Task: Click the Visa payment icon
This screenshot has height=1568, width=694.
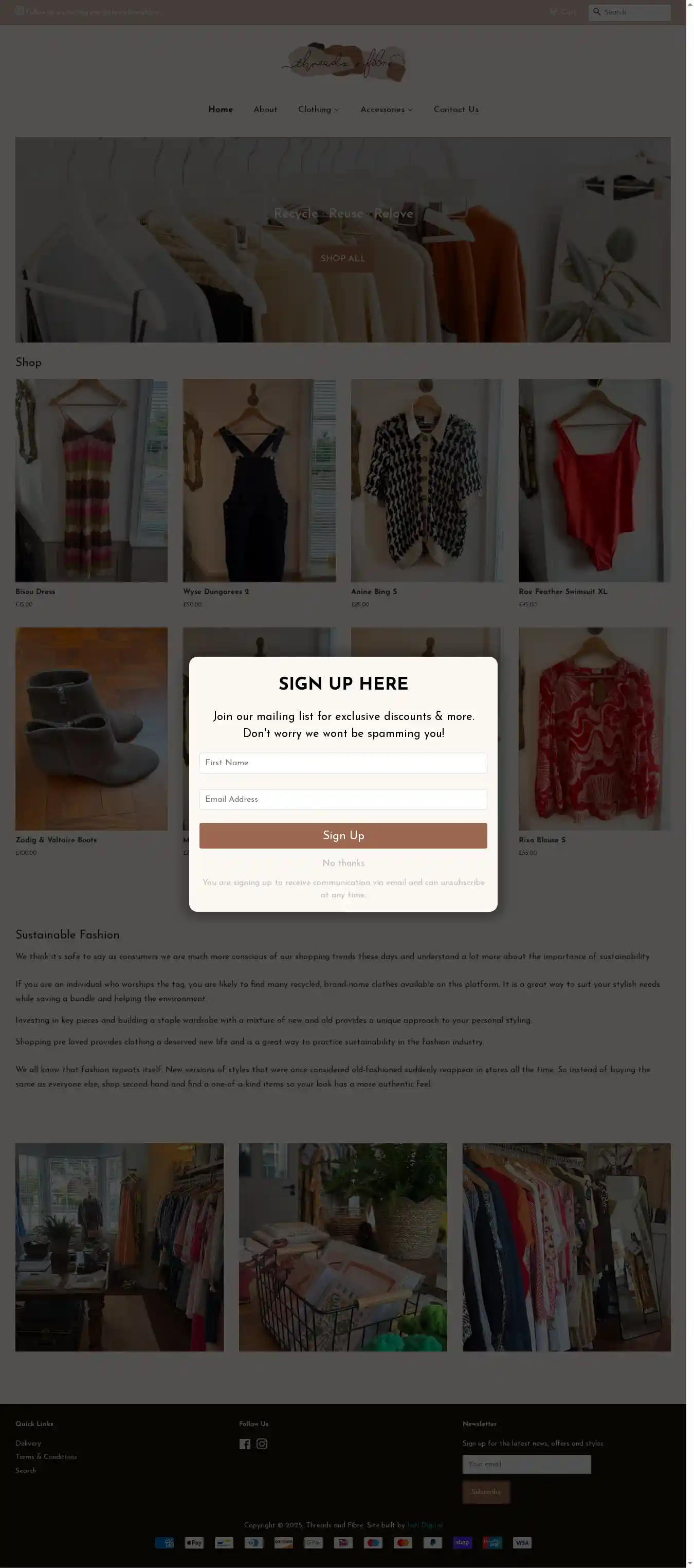Action: [x=522, y=1542]
